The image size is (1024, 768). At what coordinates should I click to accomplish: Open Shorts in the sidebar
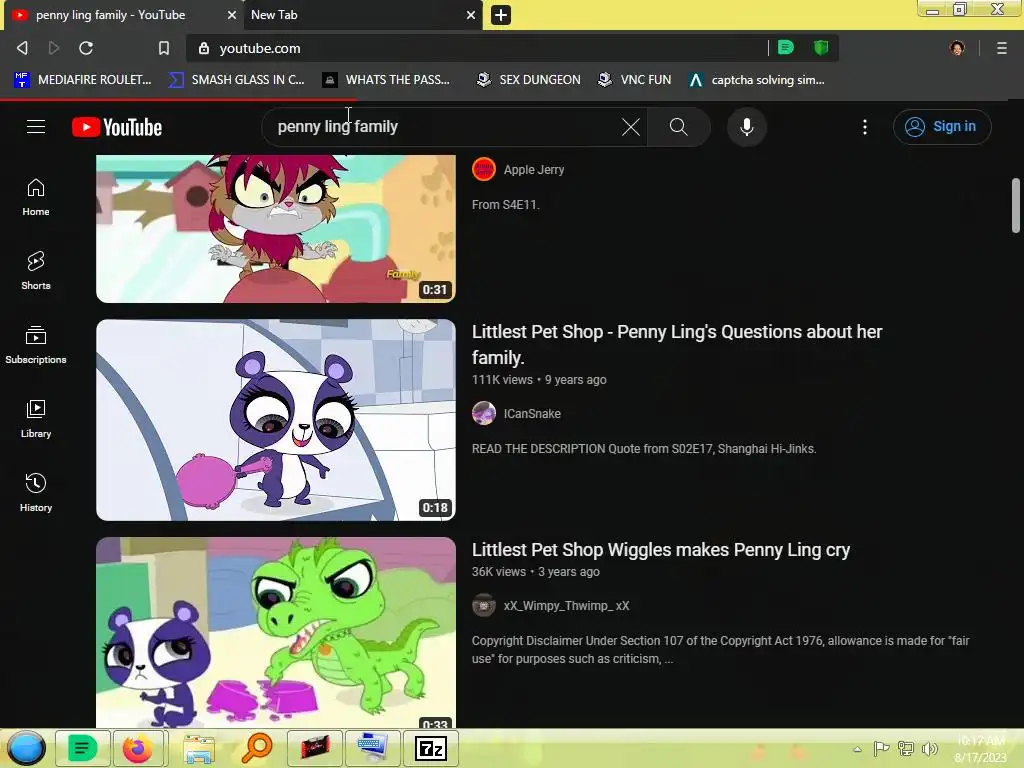(36, 271)
